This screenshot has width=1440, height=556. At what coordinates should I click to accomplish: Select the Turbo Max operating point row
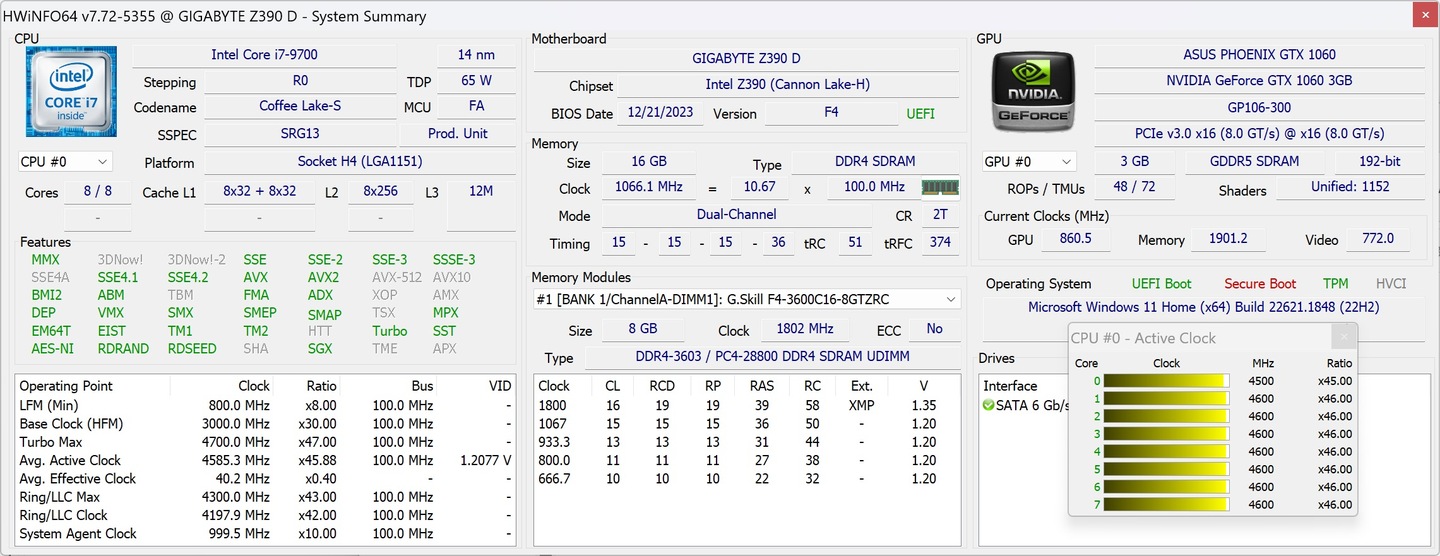266,442
